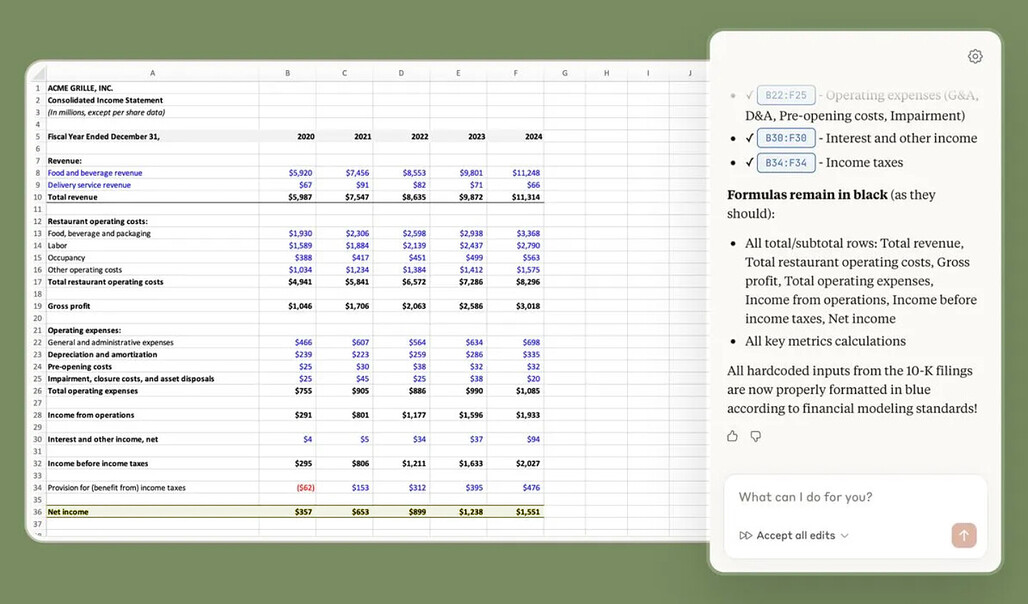Click the column A header
The height and width of the screenshot is (604, 1028).
pos(153,72)
